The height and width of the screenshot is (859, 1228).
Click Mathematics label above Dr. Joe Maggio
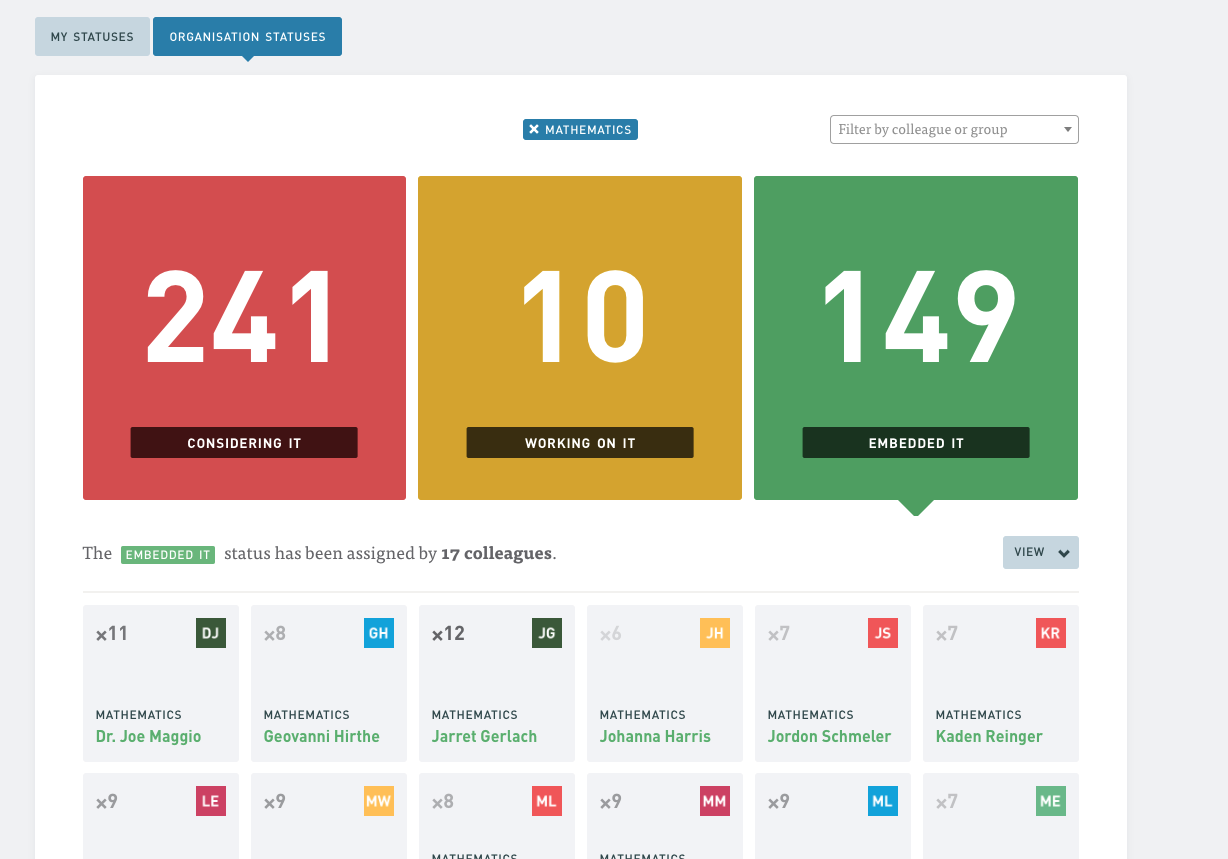coord(139,715)
